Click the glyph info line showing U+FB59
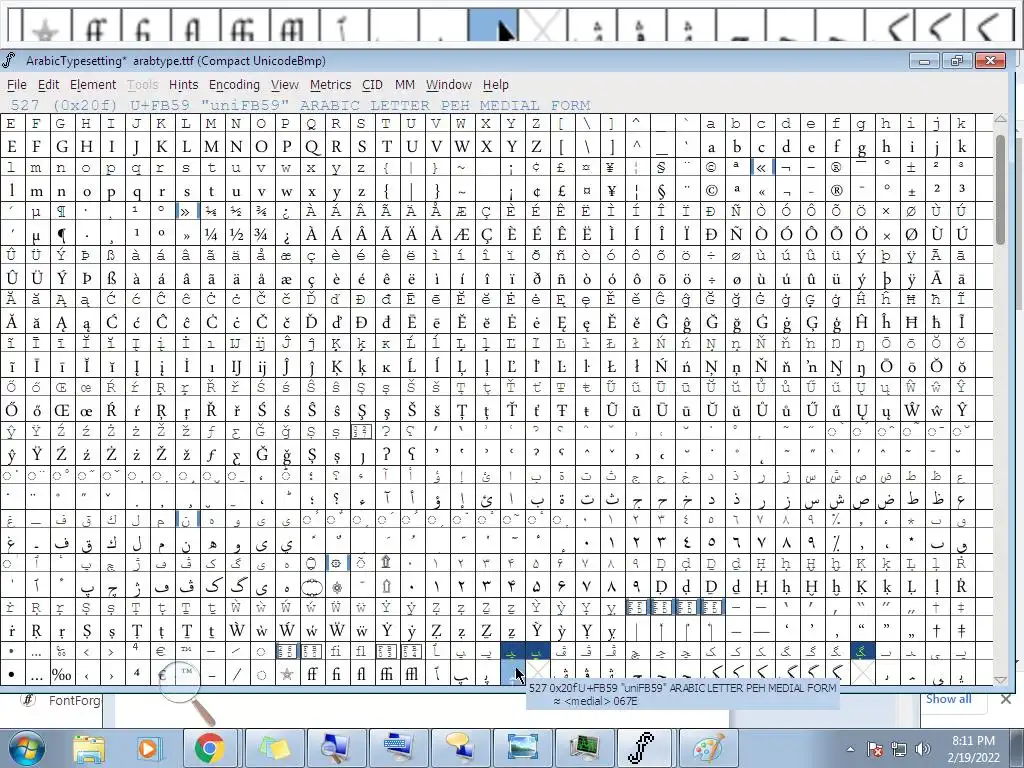This screenshot has width=1024, height=768. point(300,105)
